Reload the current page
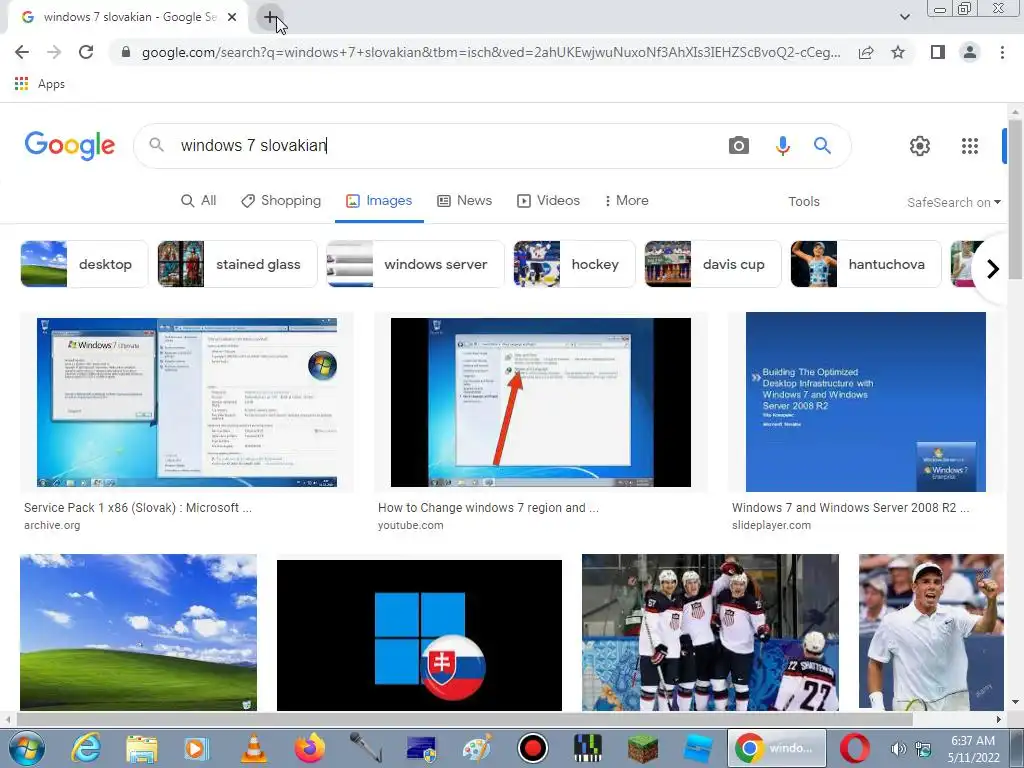The width and height of the screenshot is (1024, 768). click(x=86, y=52)
